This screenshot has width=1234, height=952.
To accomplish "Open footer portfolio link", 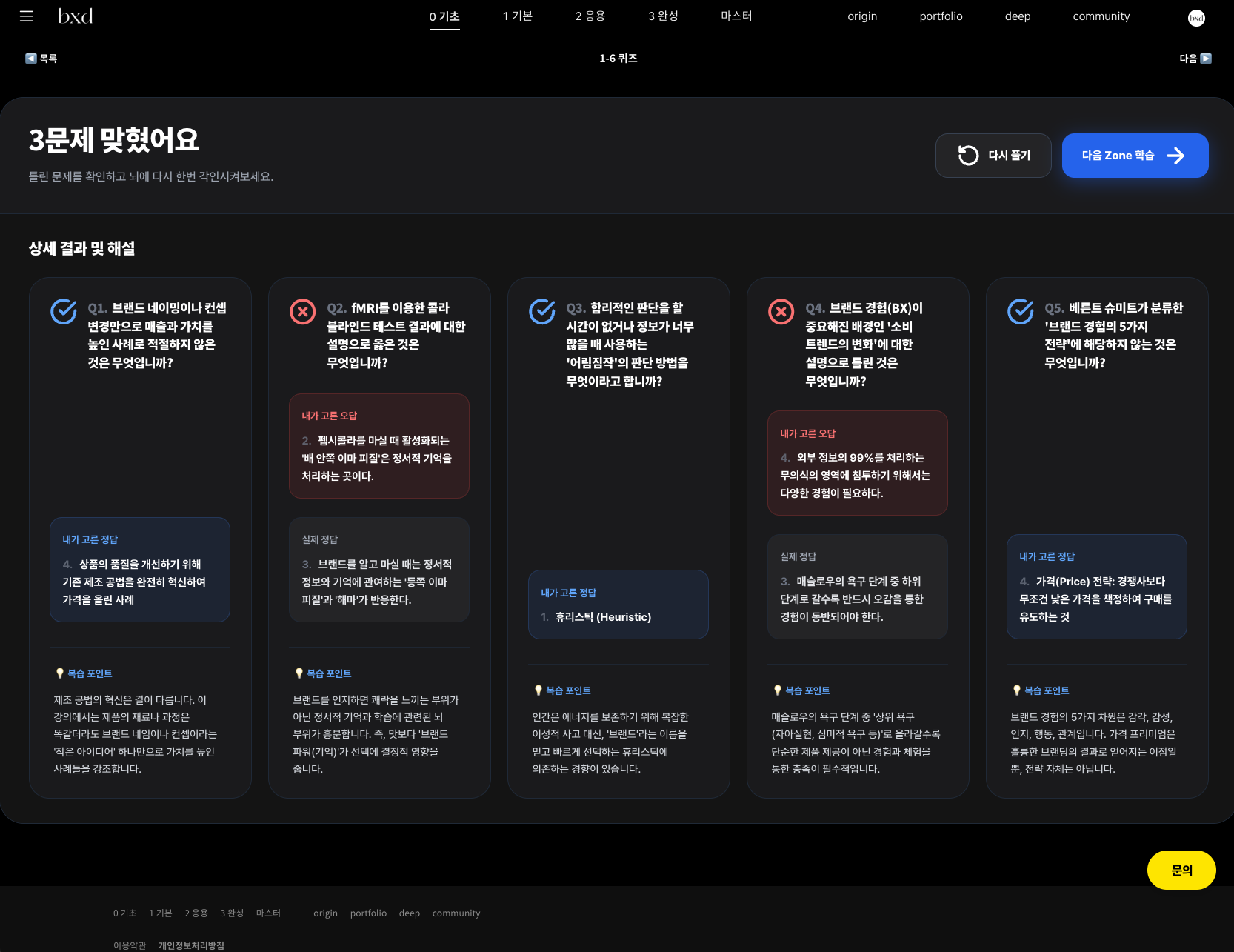I will tap(368, 913).
